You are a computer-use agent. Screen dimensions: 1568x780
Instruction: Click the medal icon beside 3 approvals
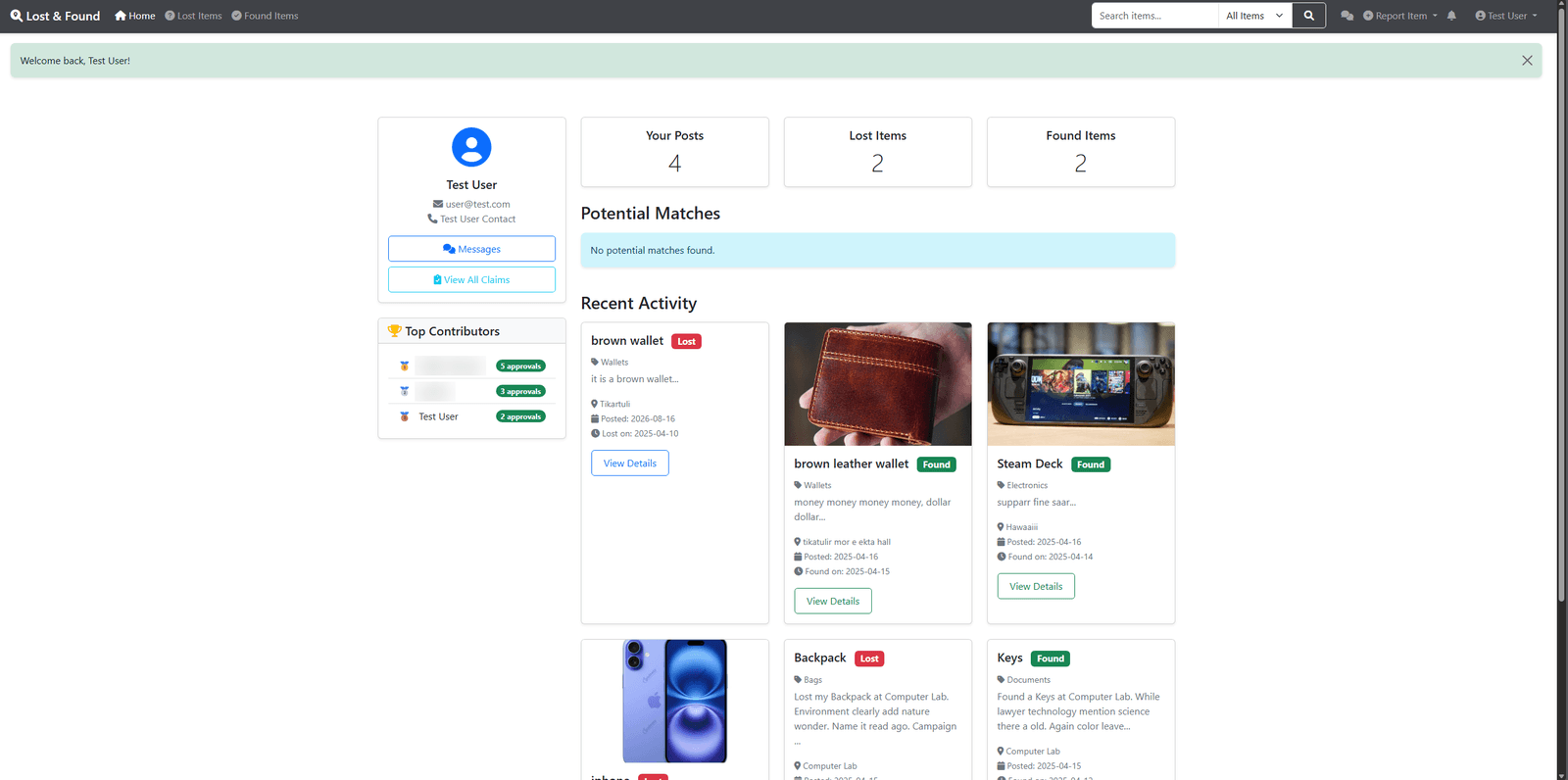404,391
